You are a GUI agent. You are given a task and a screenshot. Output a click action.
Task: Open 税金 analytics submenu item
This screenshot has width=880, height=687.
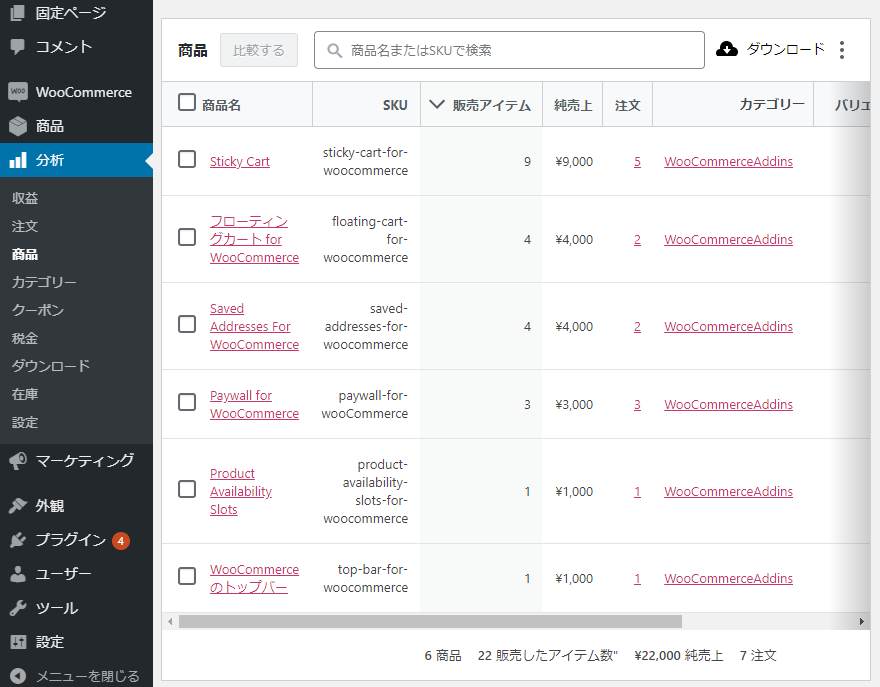[25, 338]
